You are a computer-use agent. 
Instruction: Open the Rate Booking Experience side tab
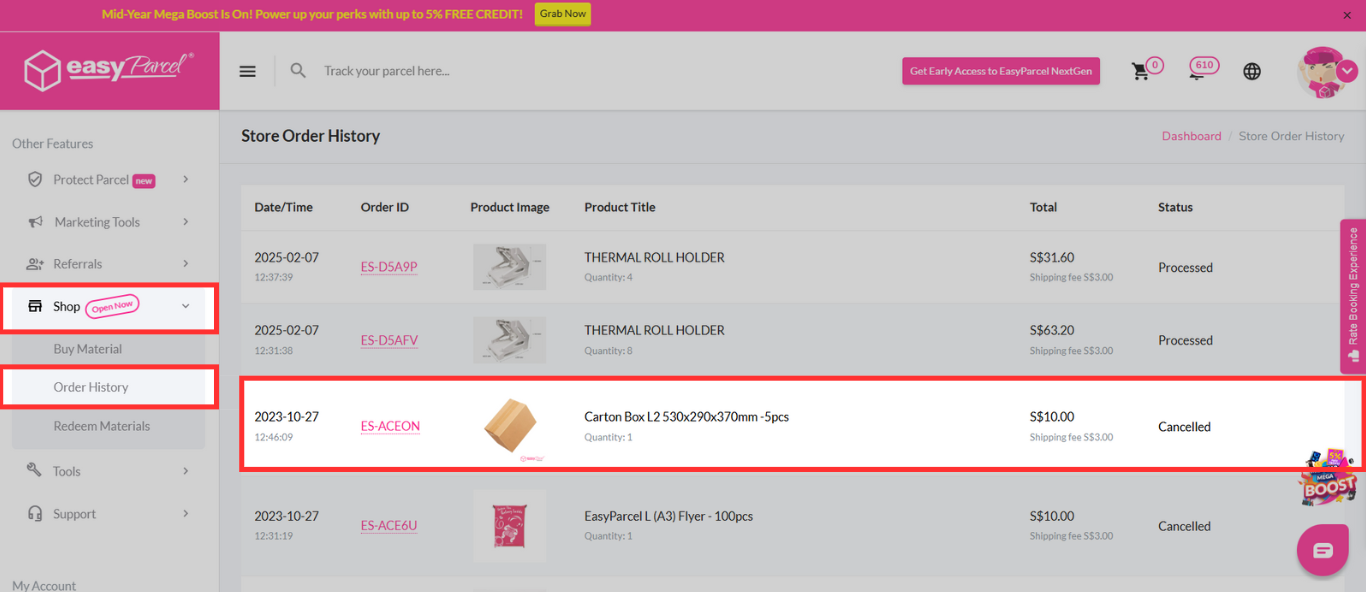[x=1353, y=296]
